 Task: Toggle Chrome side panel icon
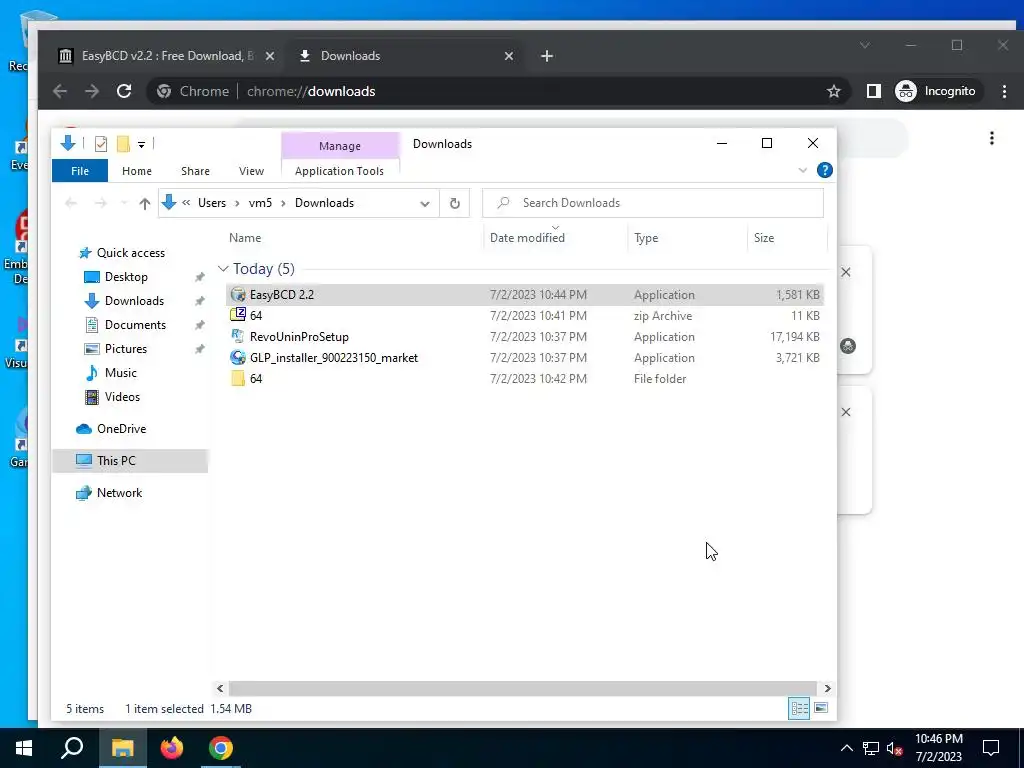873,91
